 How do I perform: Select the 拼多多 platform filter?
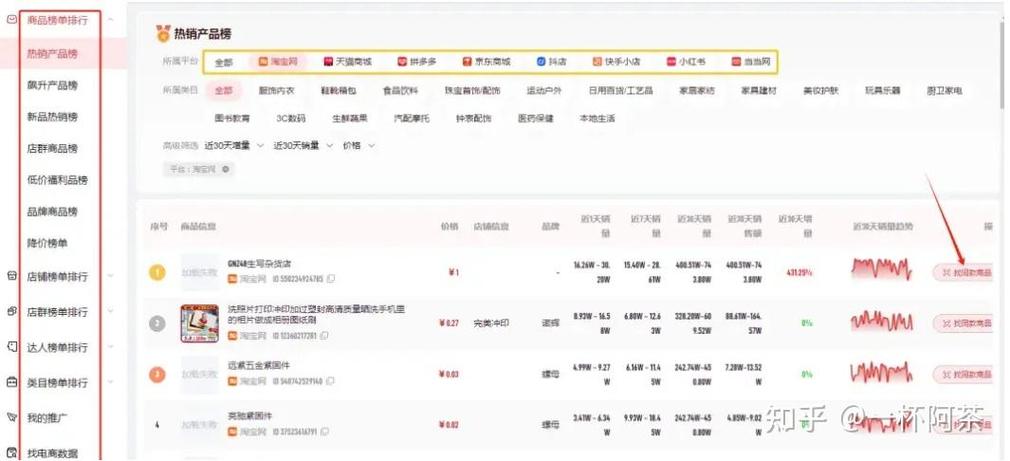417,62
